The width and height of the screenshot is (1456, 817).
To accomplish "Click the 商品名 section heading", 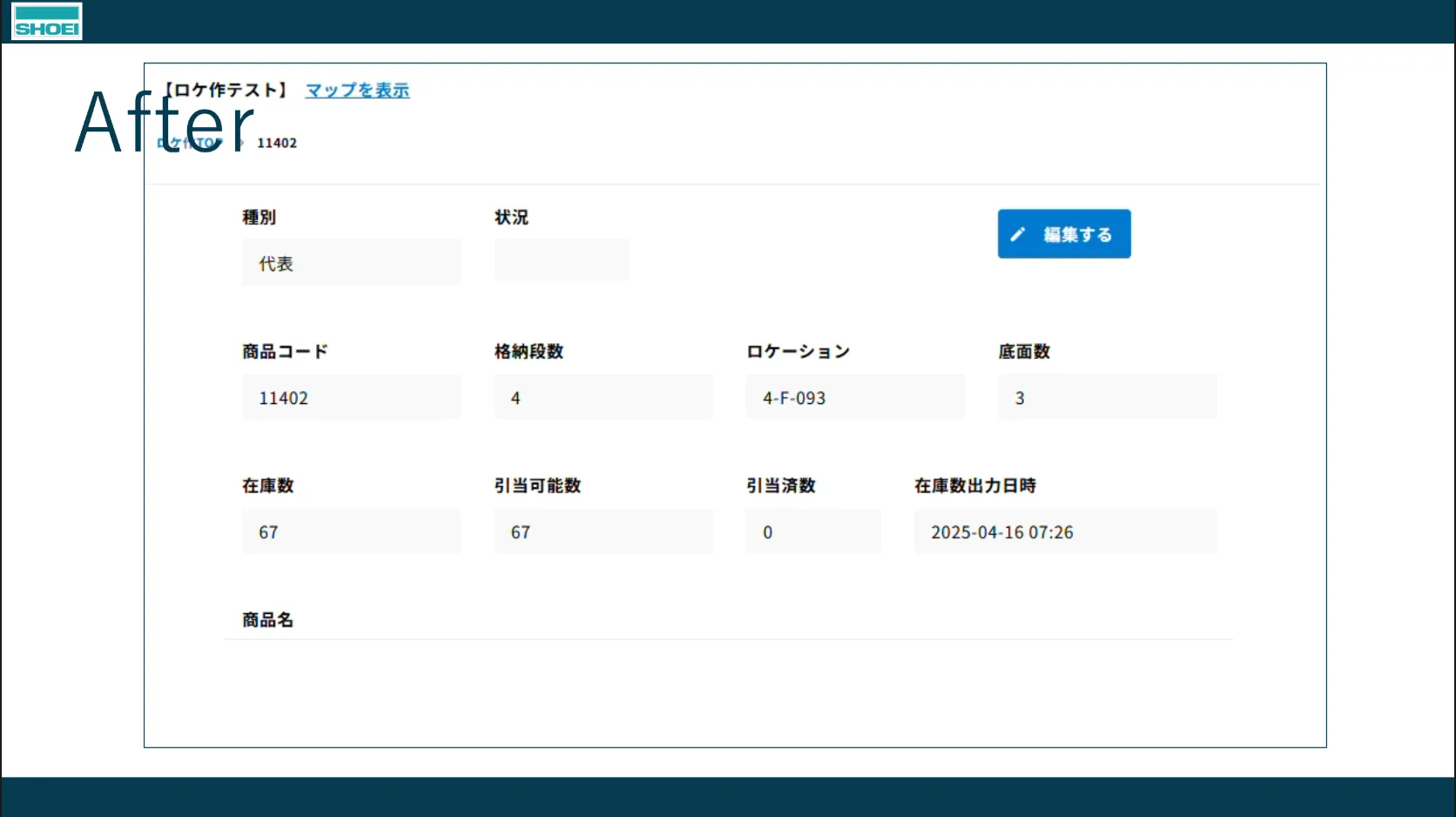I will click(x=268, y=620).
